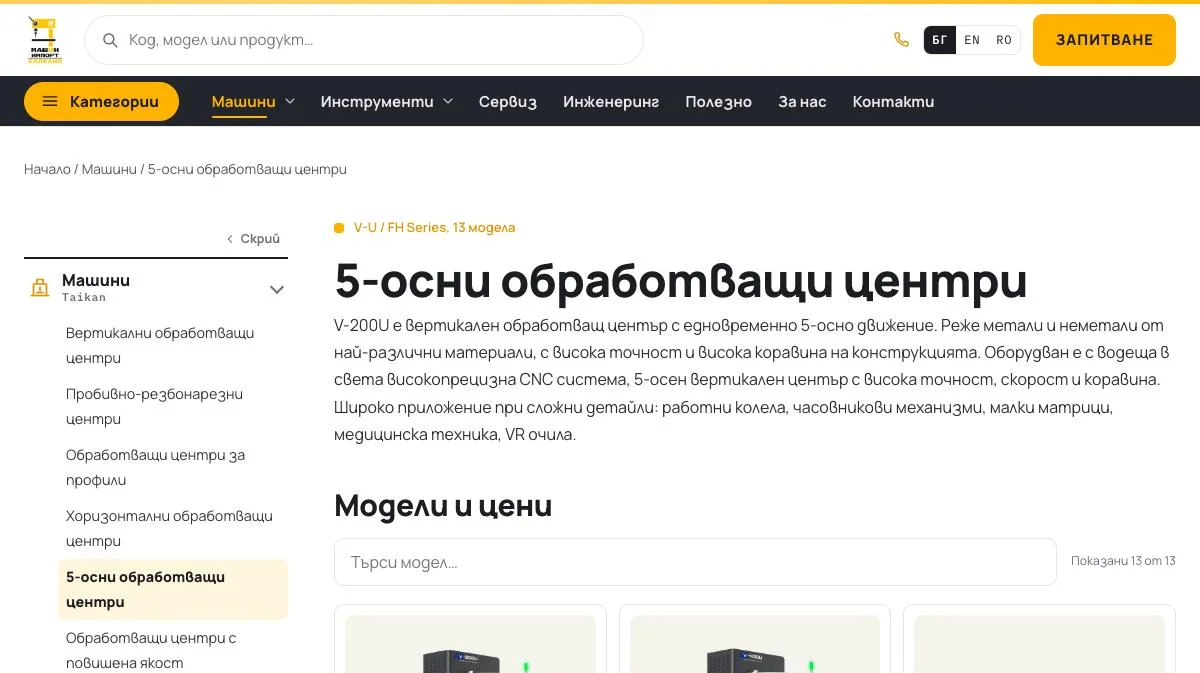
Task: Focus the top product search field
Action: point(364,40)
